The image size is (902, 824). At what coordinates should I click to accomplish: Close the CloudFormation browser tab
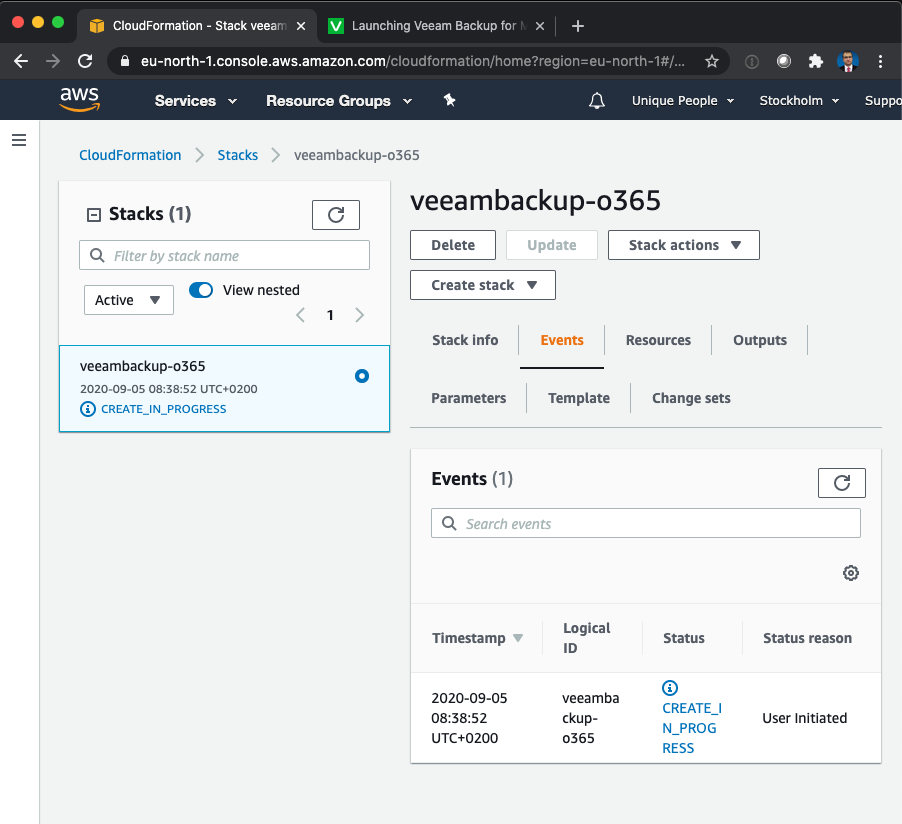click(x=301, y=26)
